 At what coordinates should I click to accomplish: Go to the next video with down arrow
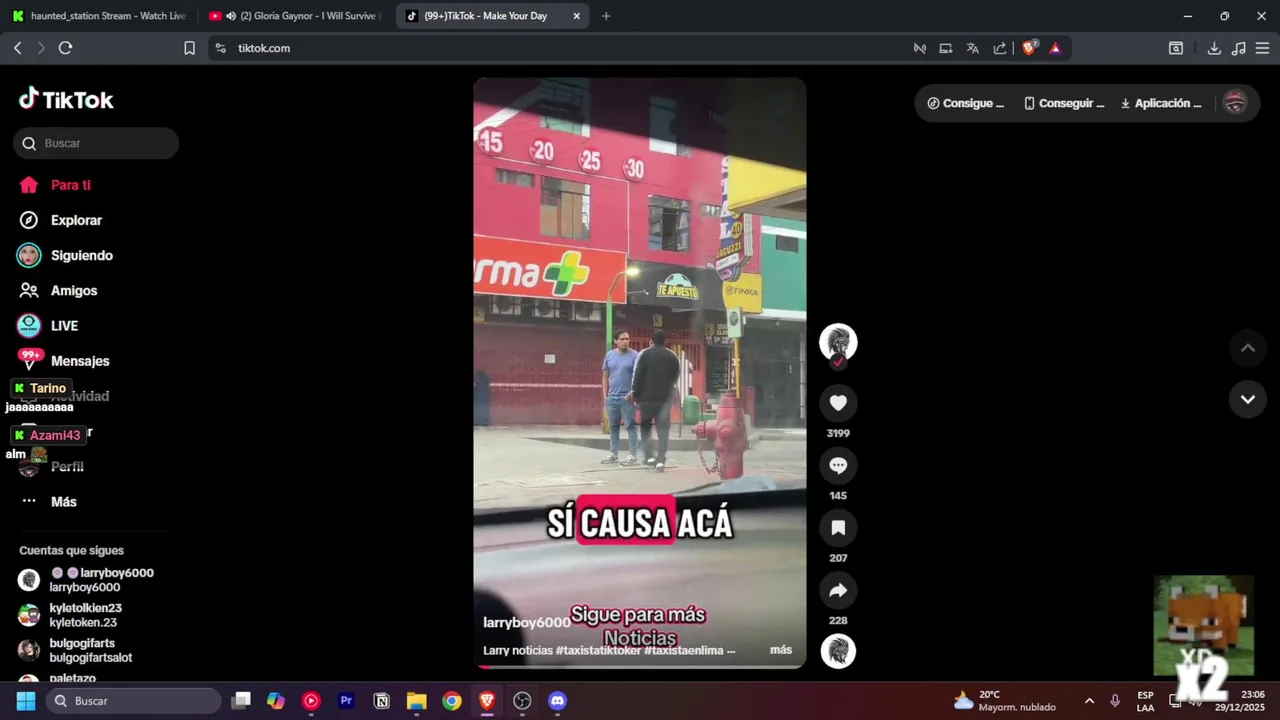tap(1247, 399)
